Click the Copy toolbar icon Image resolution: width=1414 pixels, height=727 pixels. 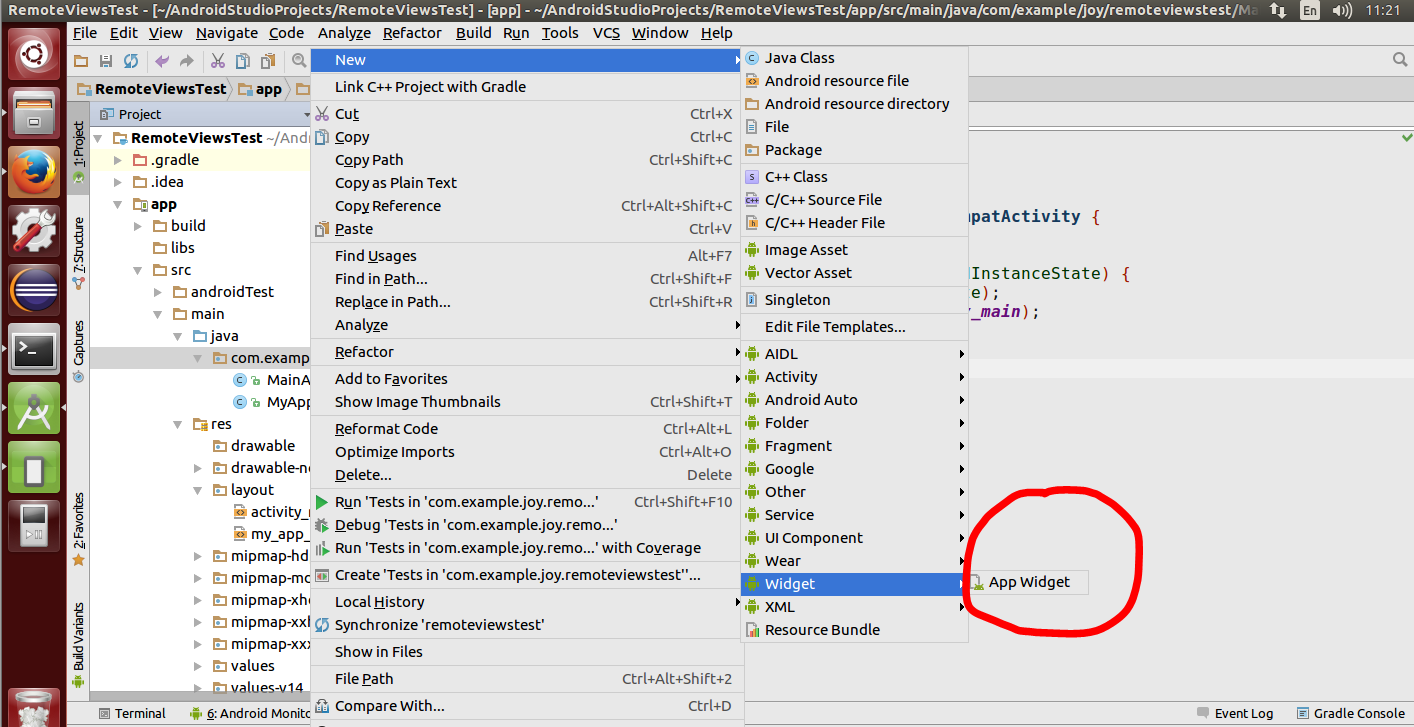click(x=243, y=61)
